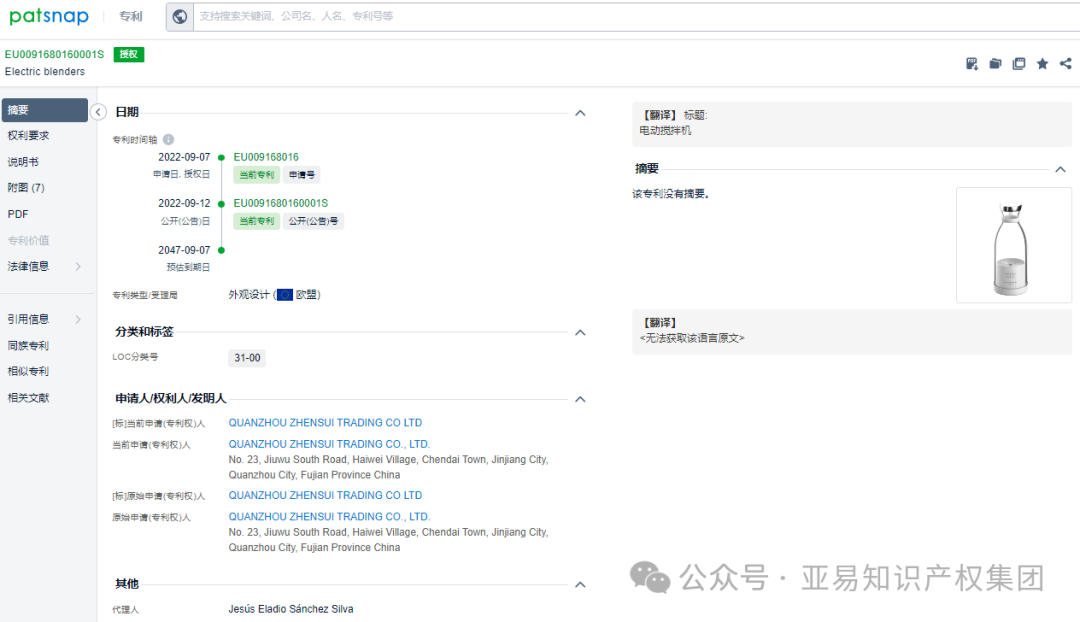Click the info icon beside 专利时间轴
The image size is (1080, 622).
[169, 139]
